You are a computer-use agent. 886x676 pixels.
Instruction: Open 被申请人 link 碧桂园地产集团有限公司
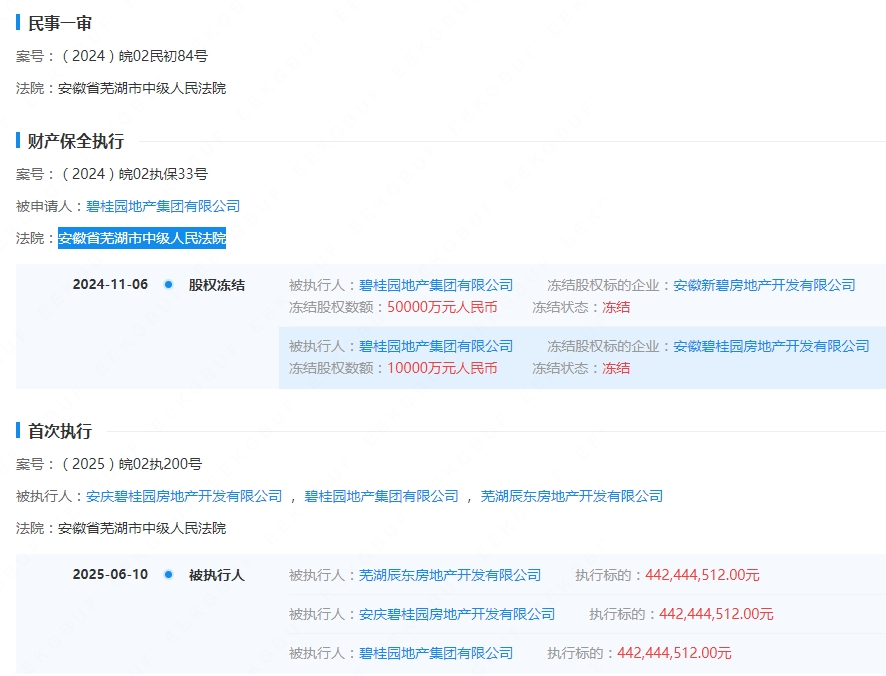pos(163,206)
